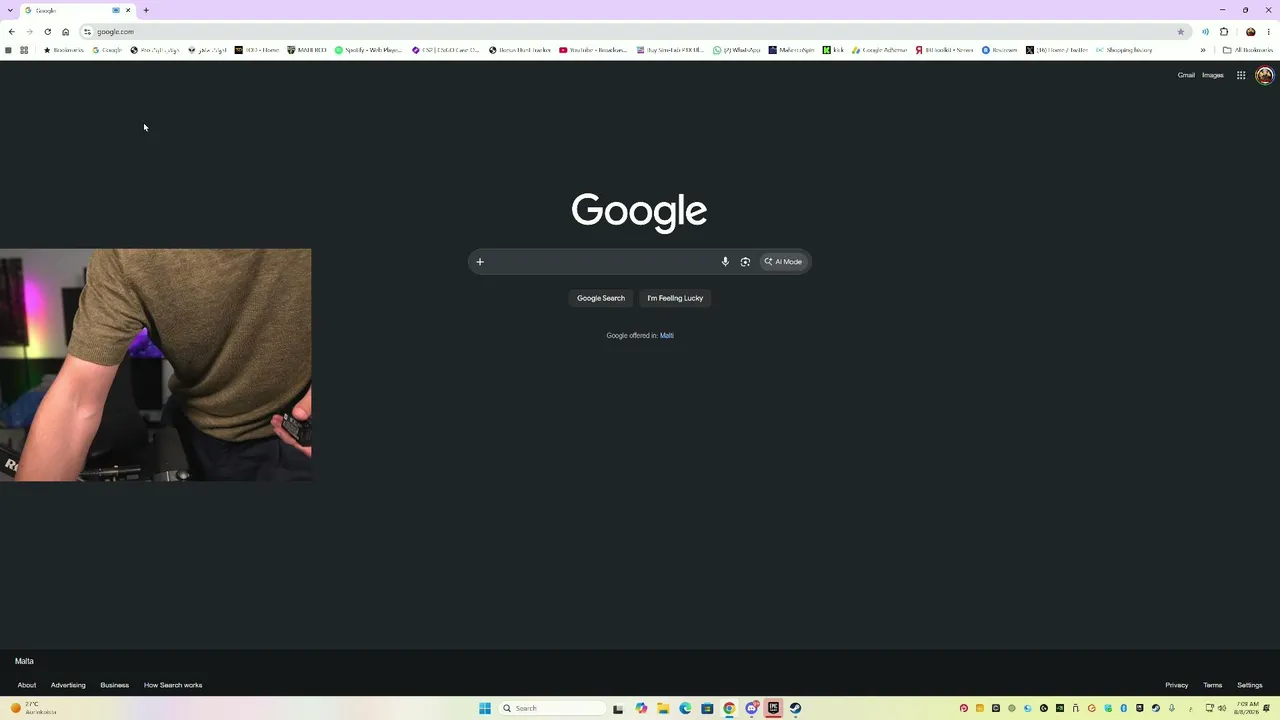Image resolution: width=1280 pixels, height=720 pixels.
Task: Open the Spotify Web Player bookmark
Action: click(368, 50)
